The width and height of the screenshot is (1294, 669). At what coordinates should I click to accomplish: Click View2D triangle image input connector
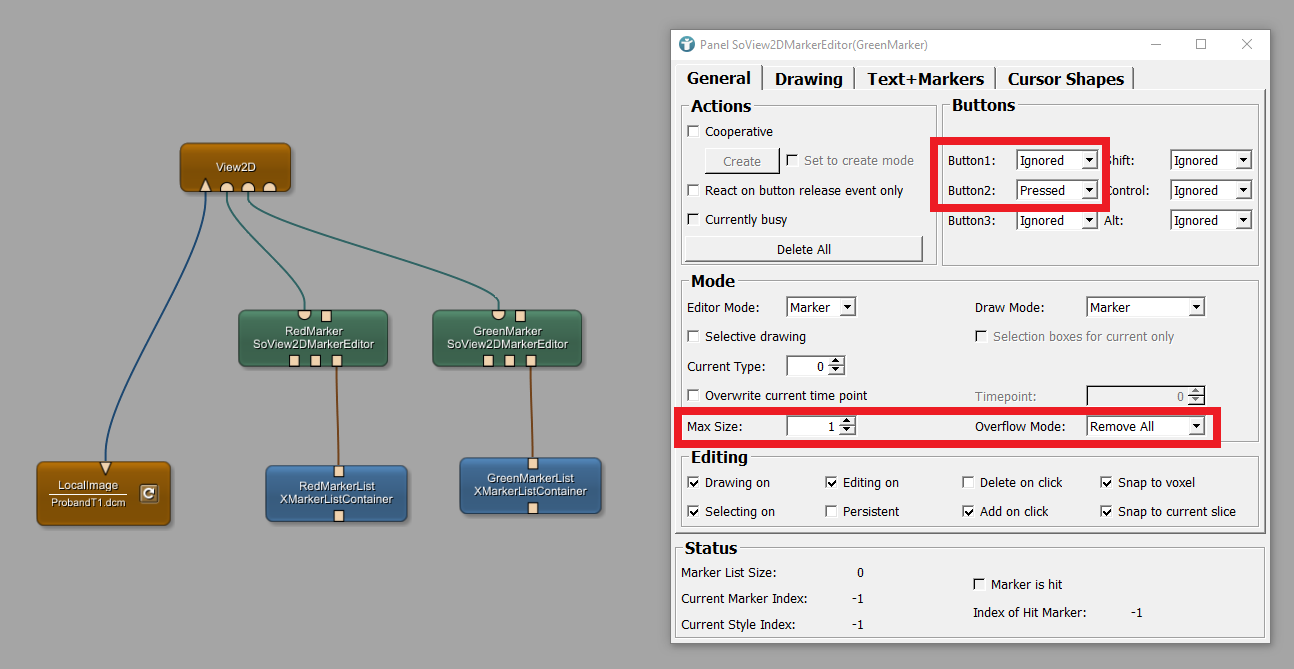pyautogui.click(x=205, y=186)
